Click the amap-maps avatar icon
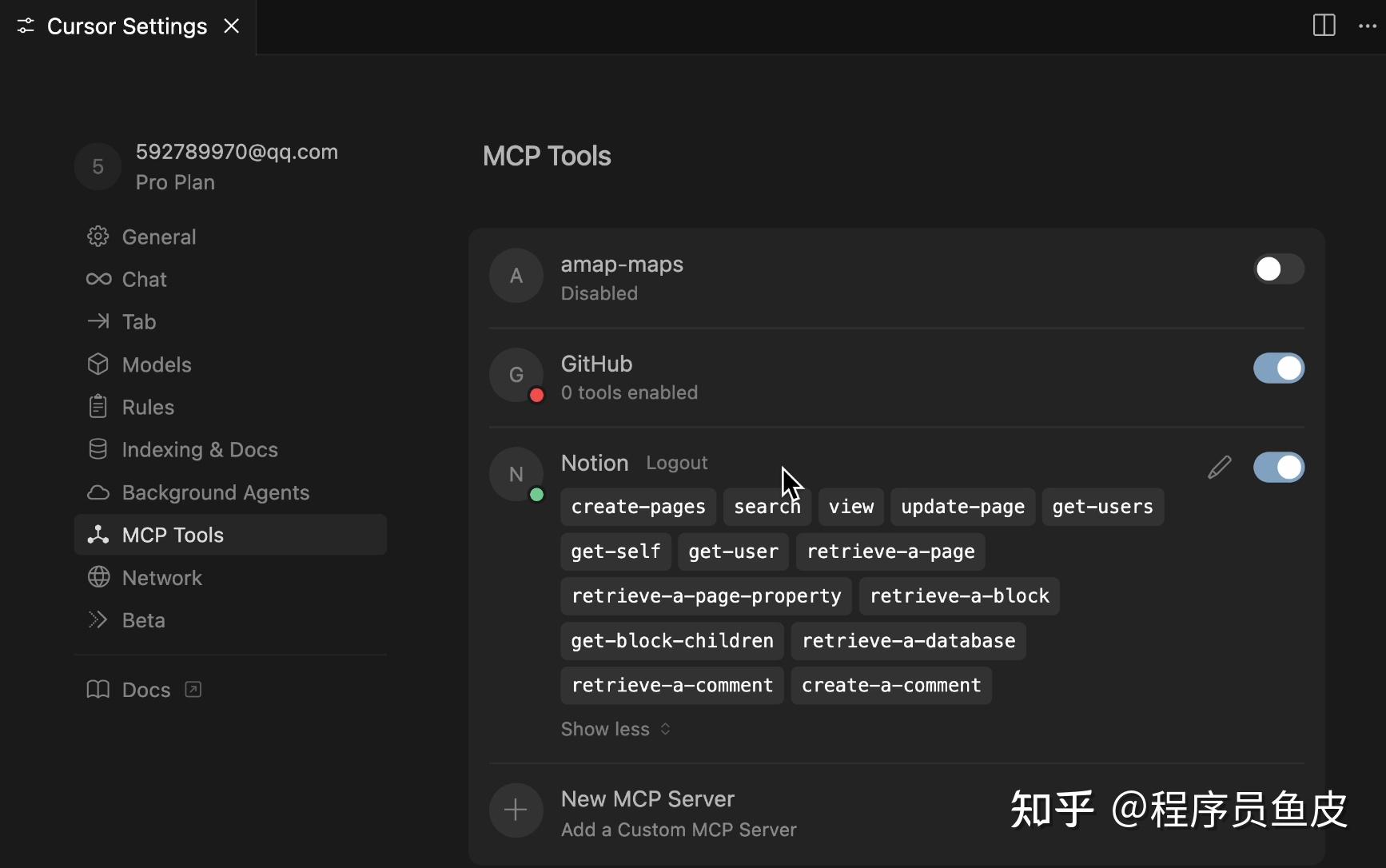 point(516,276)
